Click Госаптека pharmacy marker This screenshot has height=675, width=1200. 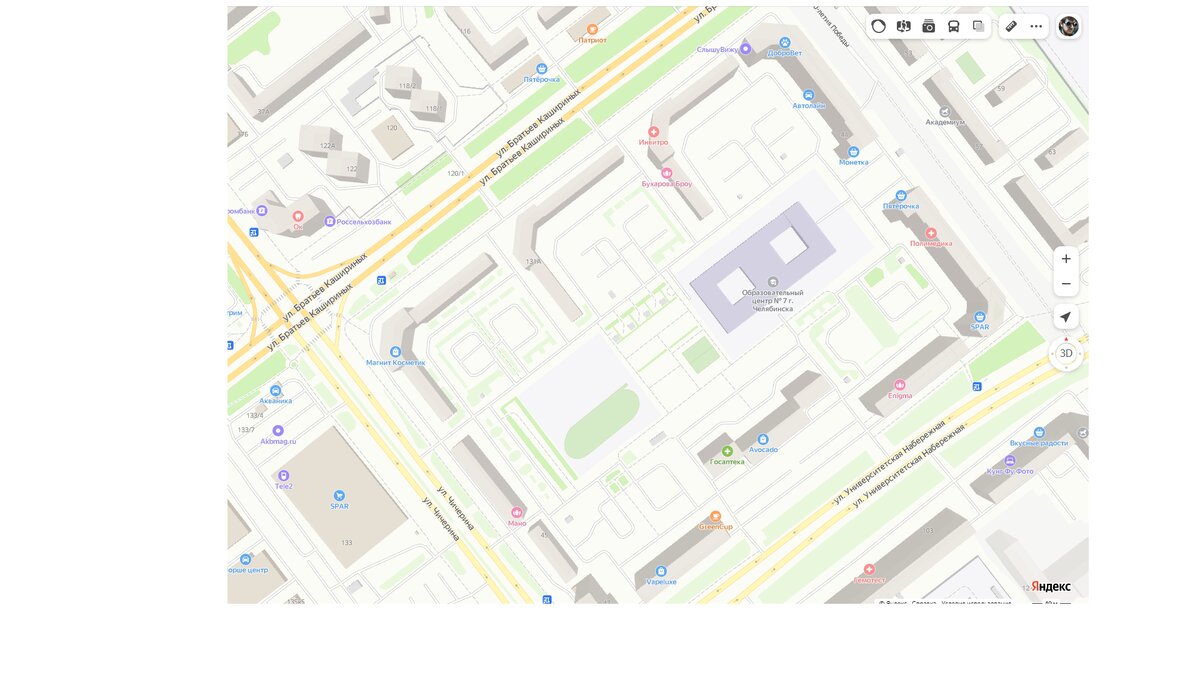coord(727,451)
